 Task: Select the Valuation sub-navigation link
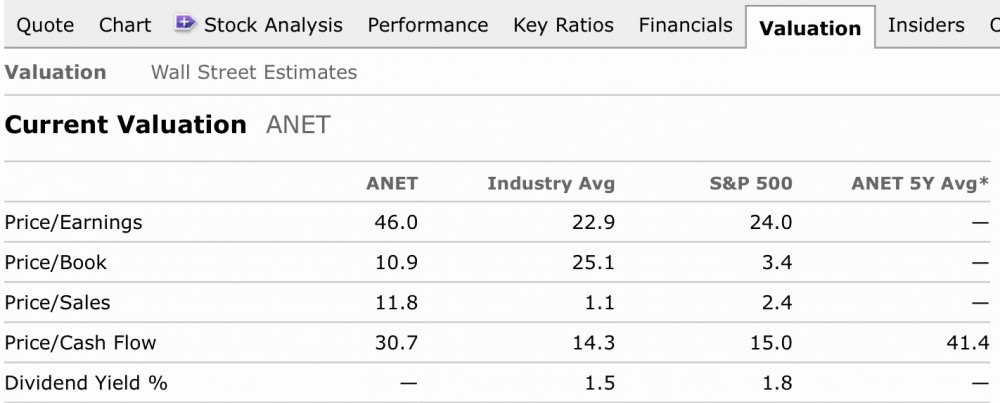[55, 72]
